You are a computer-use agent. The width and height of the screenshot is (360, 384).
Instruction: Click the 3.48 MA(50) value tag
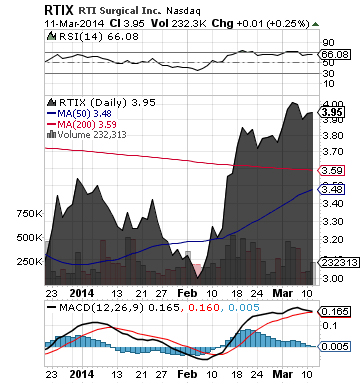(x=331, y=189)
